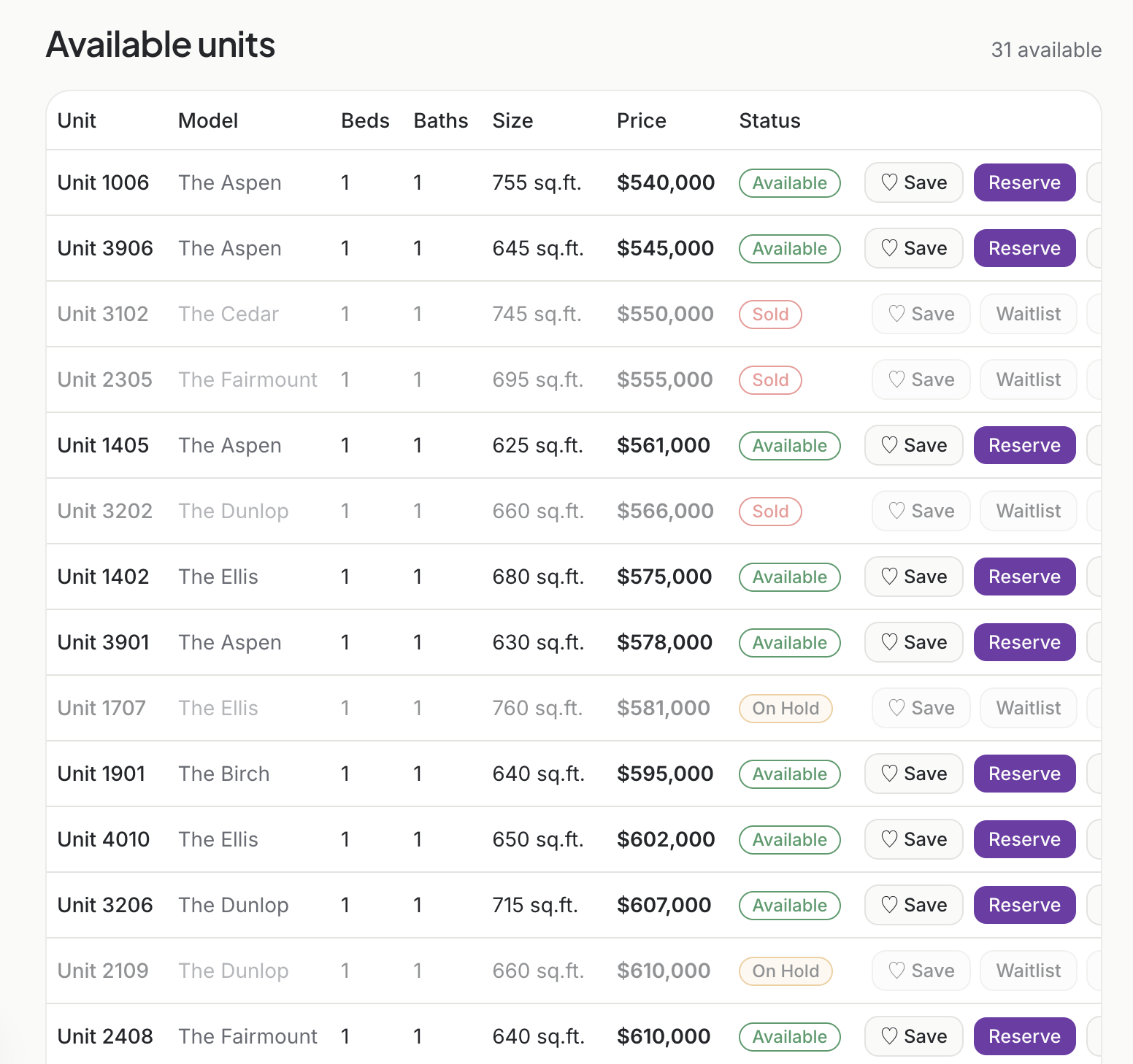This screenshot has width=1133, height=1064.
Task: Click the $602,000 price
Action: coord(666,839)
